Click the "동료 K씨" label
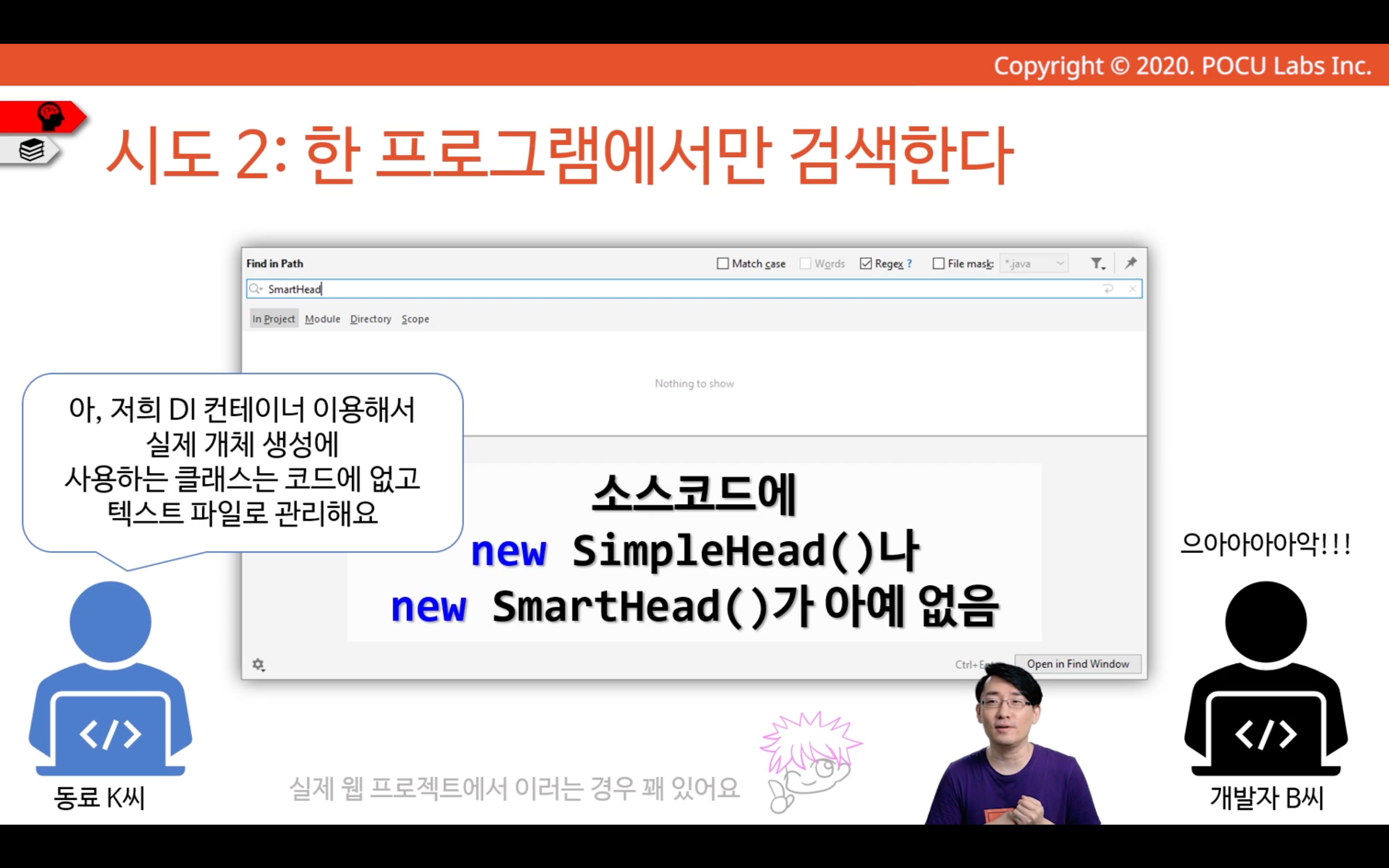1389x868 pixels. click(x=100, y=797)
